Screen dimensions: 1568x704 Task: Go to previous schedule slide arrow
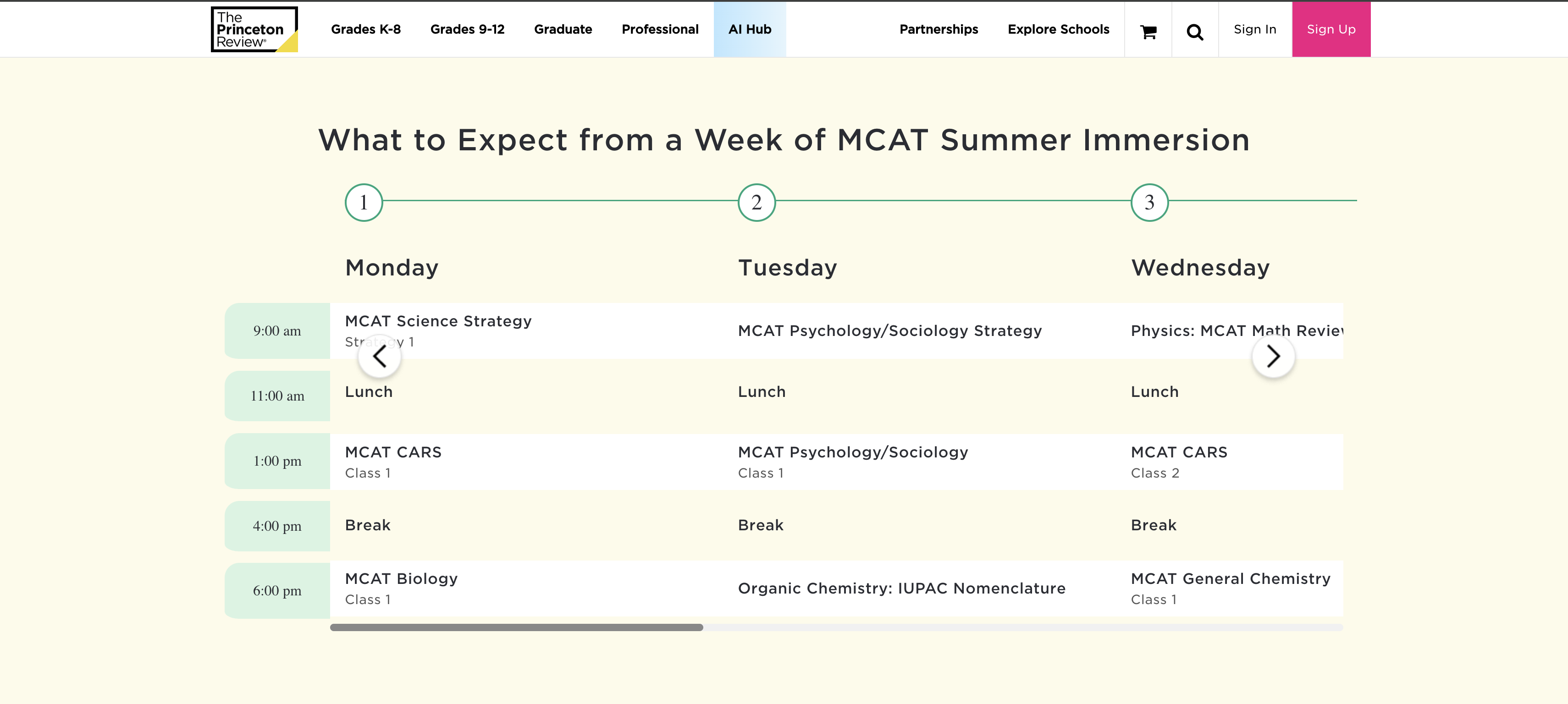coord(379,357)
